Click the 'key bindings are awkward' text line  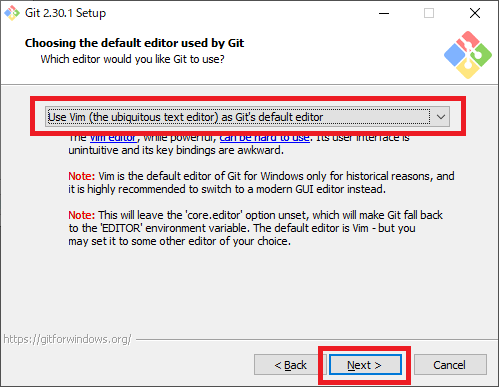point(176,150)
